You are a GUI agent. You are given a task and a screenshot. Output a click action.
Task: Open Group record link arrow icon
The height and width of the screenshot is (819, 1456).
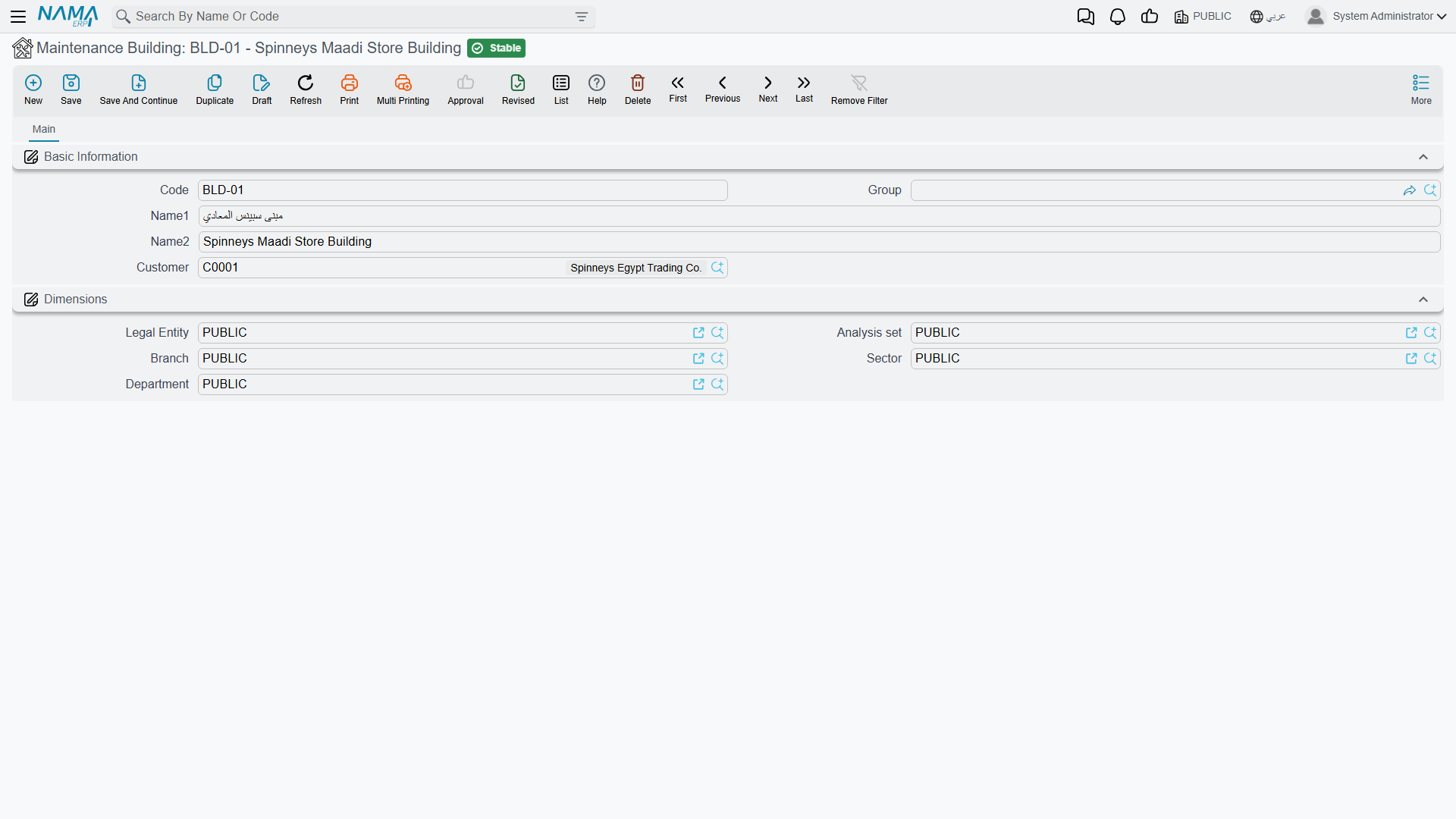[x=1410, y=190]
